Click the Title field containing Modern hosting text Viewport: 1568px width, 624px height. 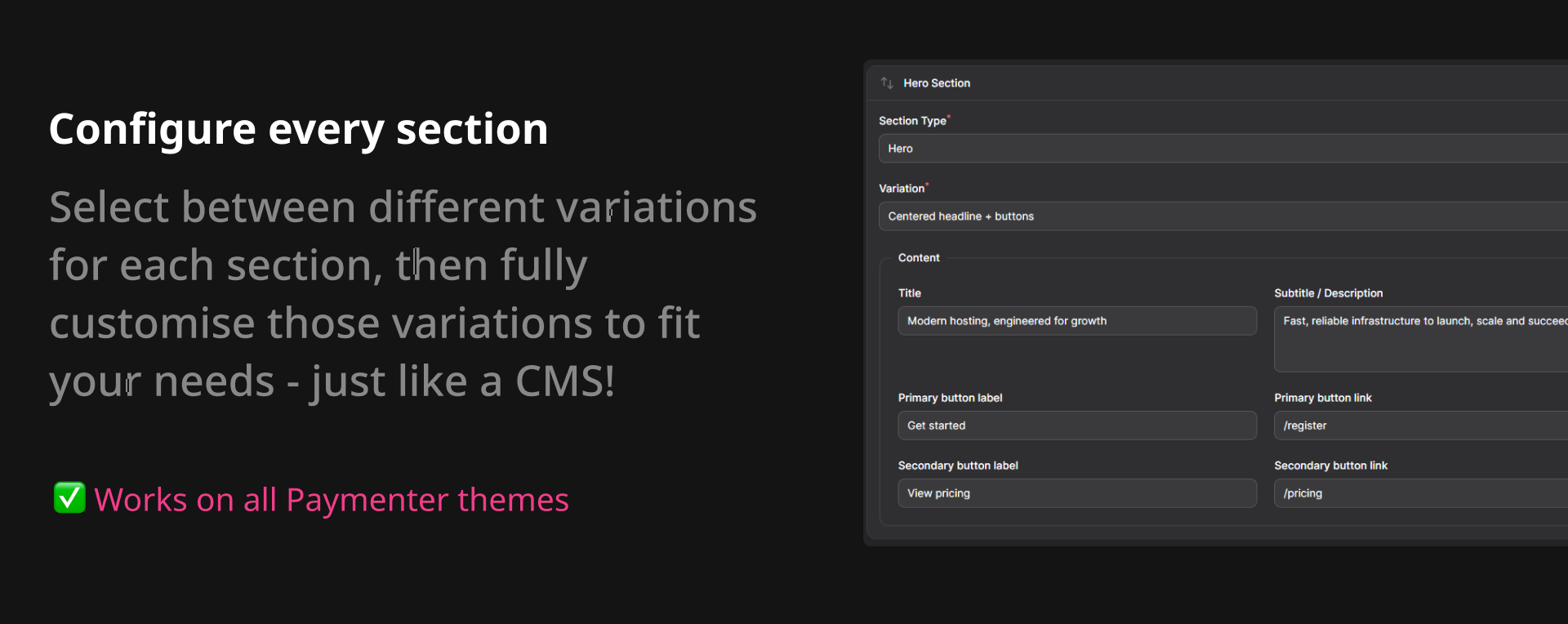tap(1076, 321)
